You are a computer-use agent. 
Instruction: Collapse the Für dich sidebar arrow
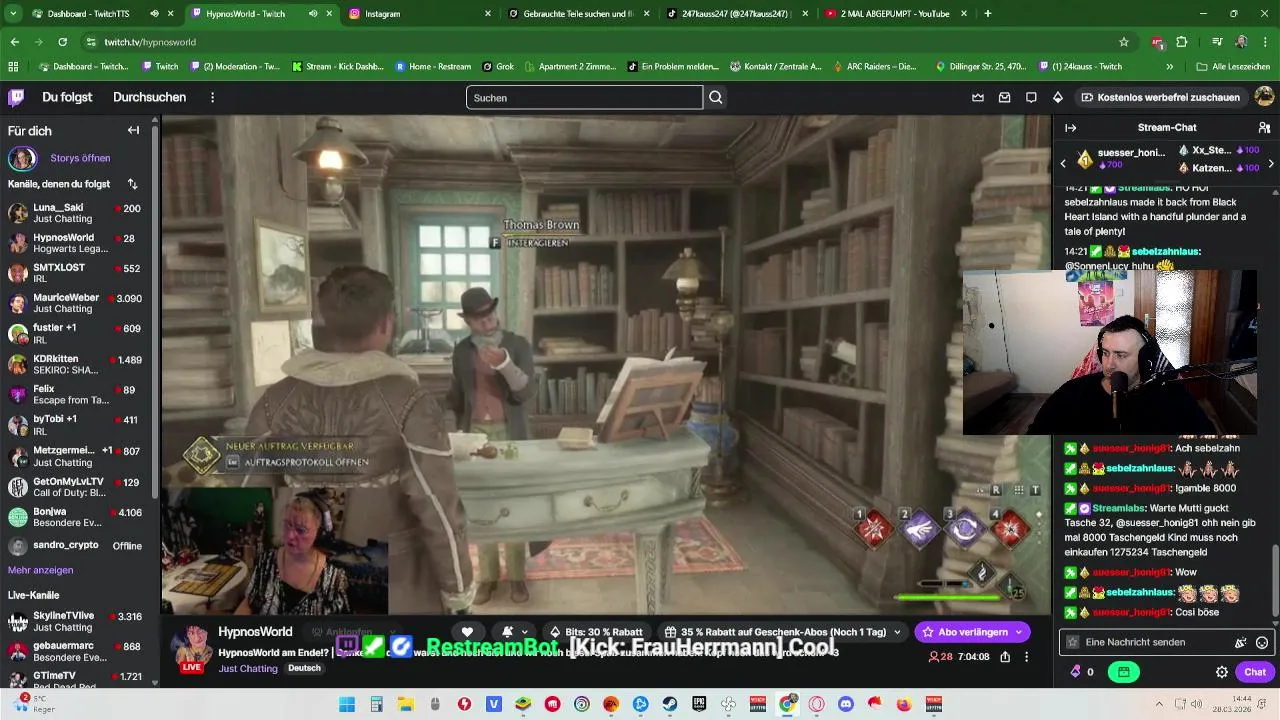[133, 130]
